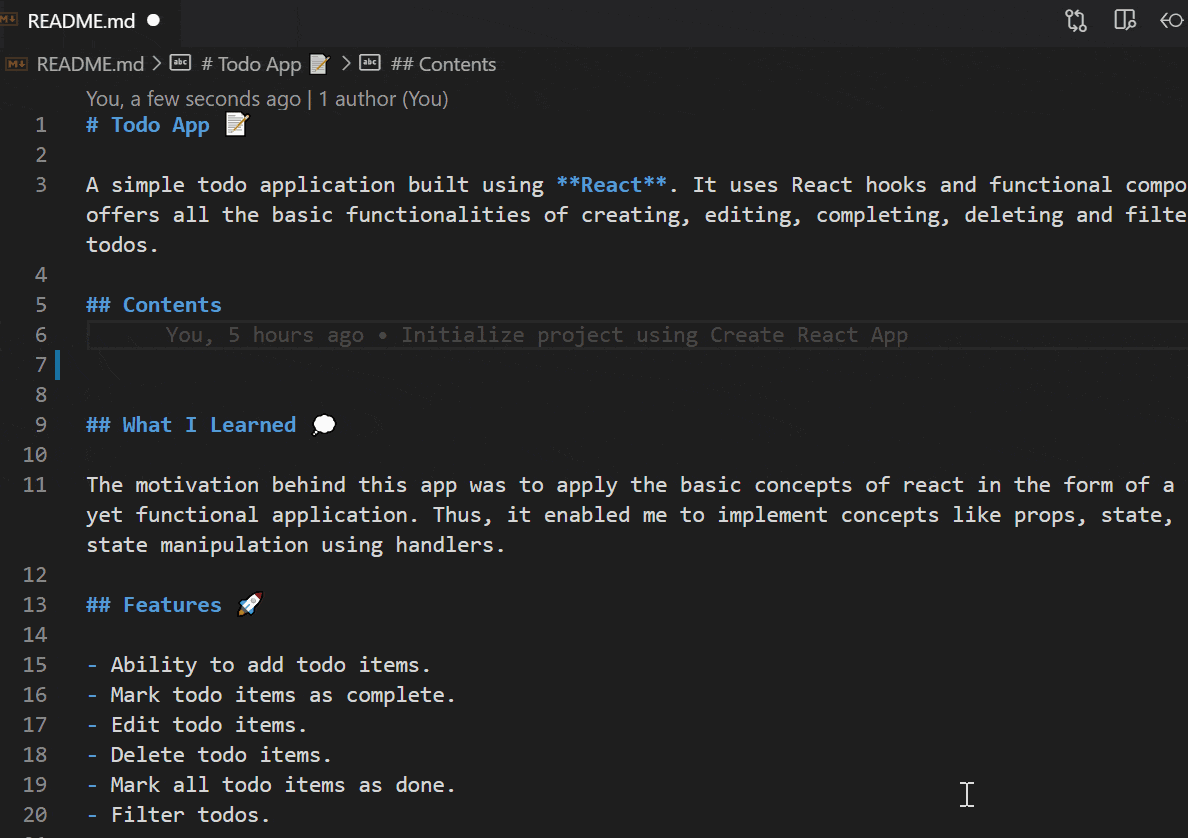Viewport: 1188px width, 838px height.
Task: Expand the '## Contents' breadcrumb
Action: [x=443, y=64]
